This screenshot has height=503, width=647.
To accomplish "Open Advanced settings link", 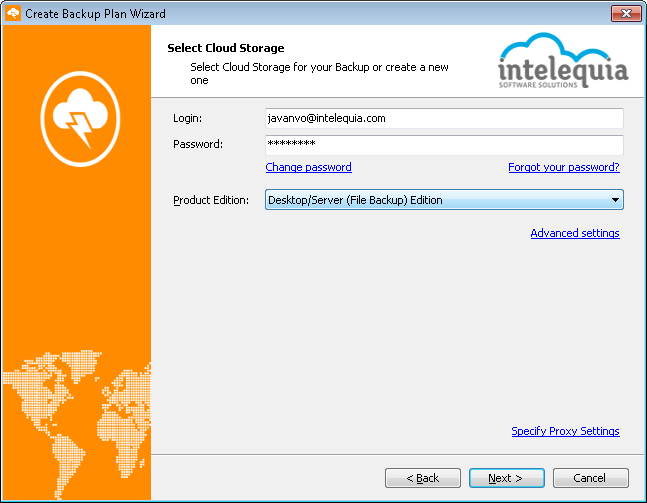I will [x=575, y=233].
